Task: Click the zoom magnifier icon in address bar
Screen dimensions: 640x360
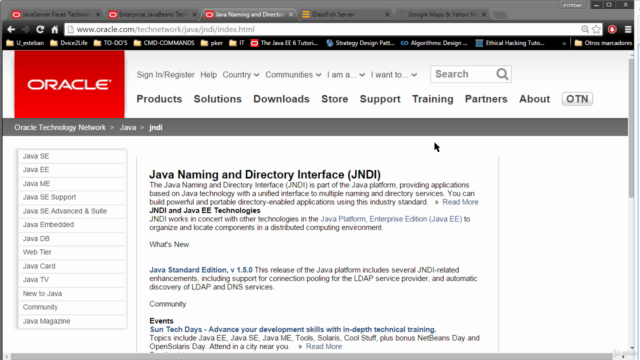Action: tap(585, 29)
